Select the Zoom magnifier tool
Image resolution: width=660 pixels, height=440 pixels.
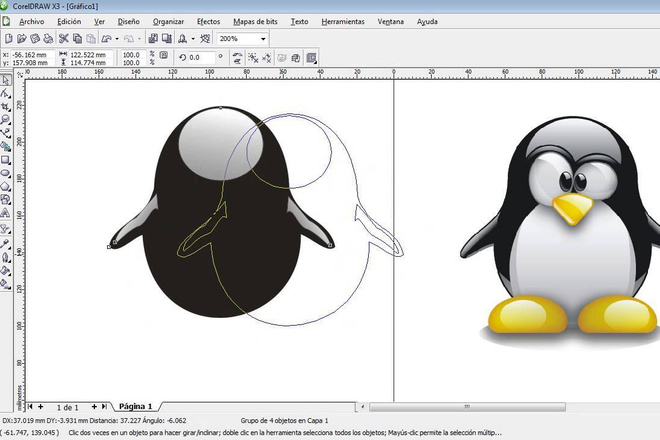click(x=5, y=120)
